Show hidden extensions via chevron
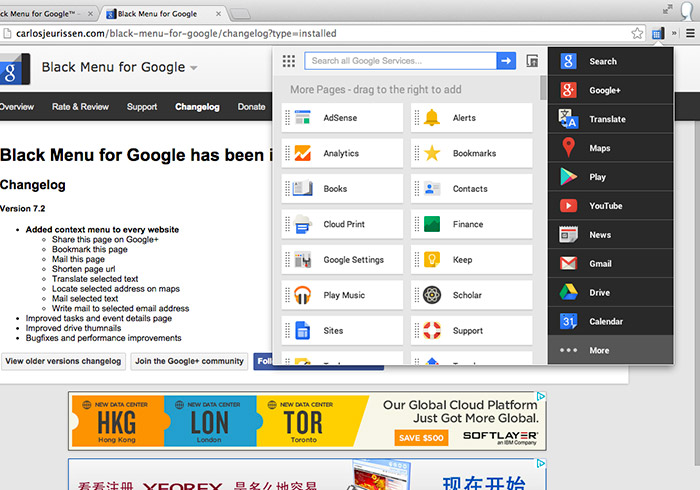The image size is (700, 490). pyautogui.click(x=674, y=33)
